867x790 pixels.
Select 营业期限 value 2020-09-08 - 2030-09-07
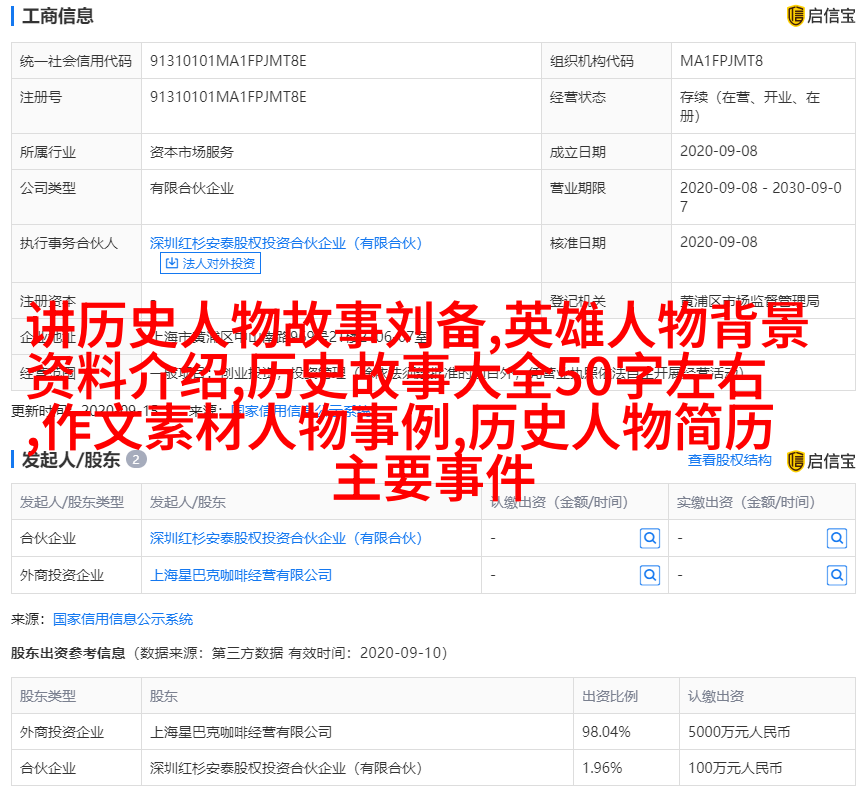pos(760,197)
